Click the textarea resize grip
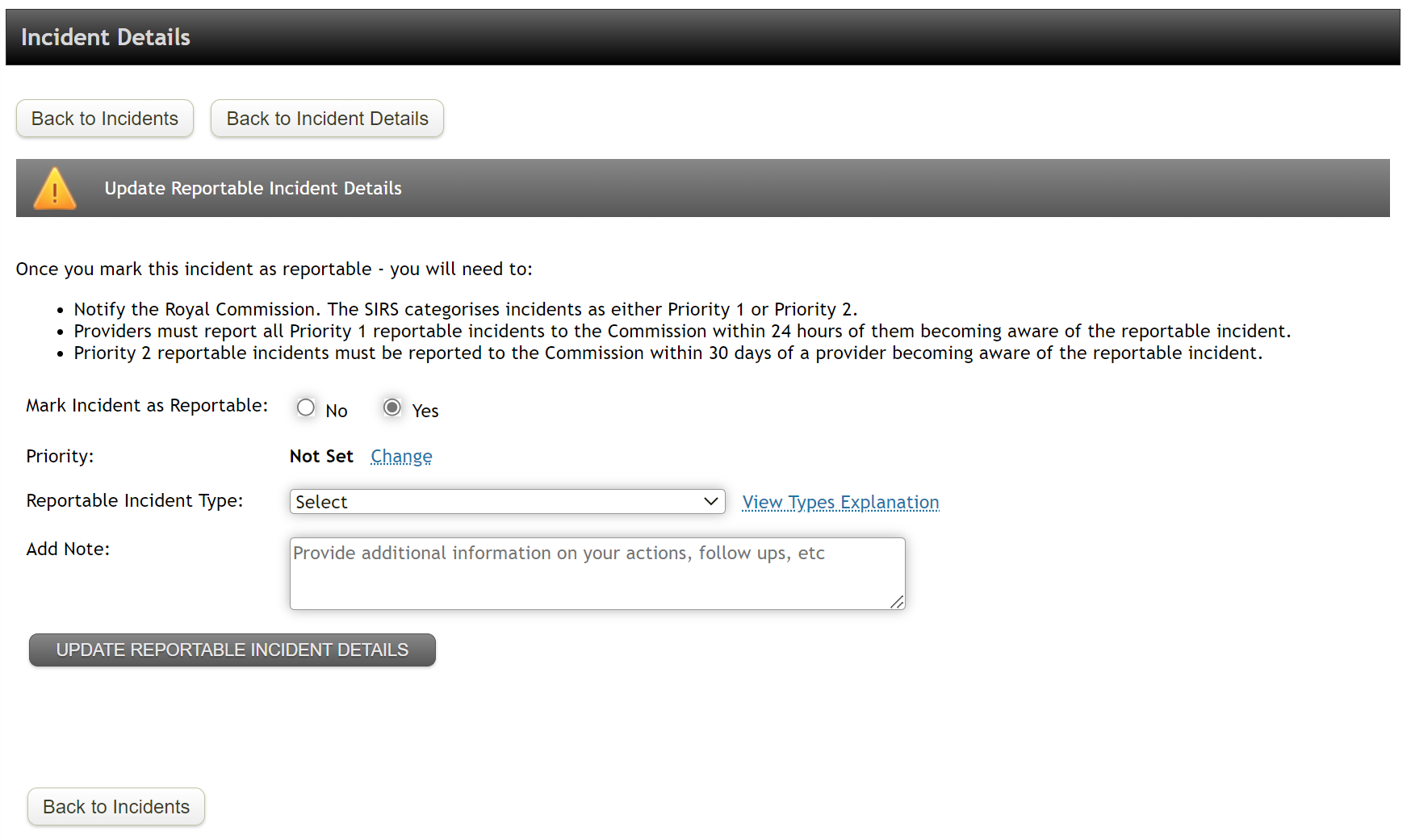This screenshot has width=1411, height=840. tap(898, 602)
